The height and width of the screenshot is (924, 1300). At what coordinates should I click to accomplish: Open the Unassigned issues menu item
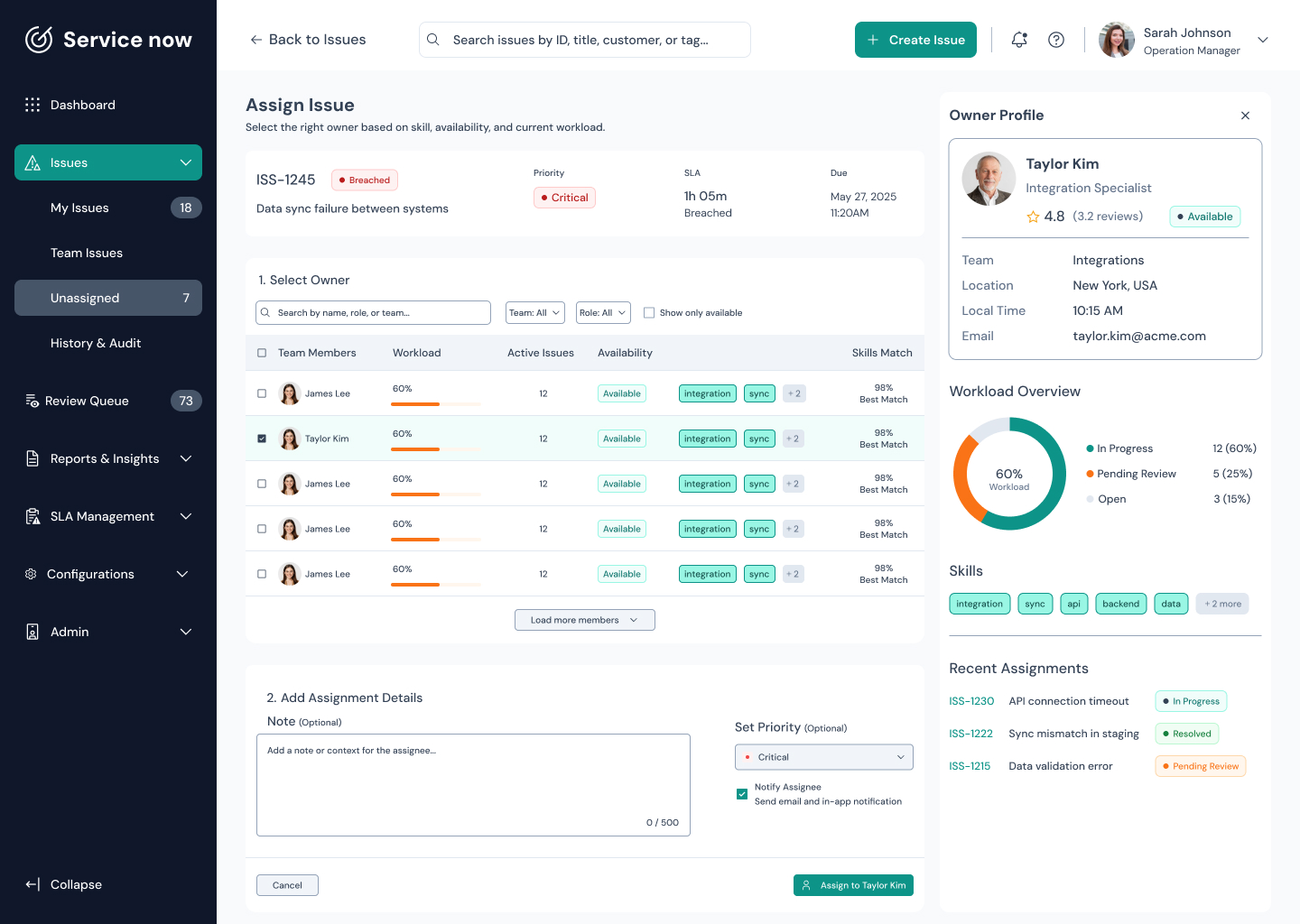[x=108, y=298]
